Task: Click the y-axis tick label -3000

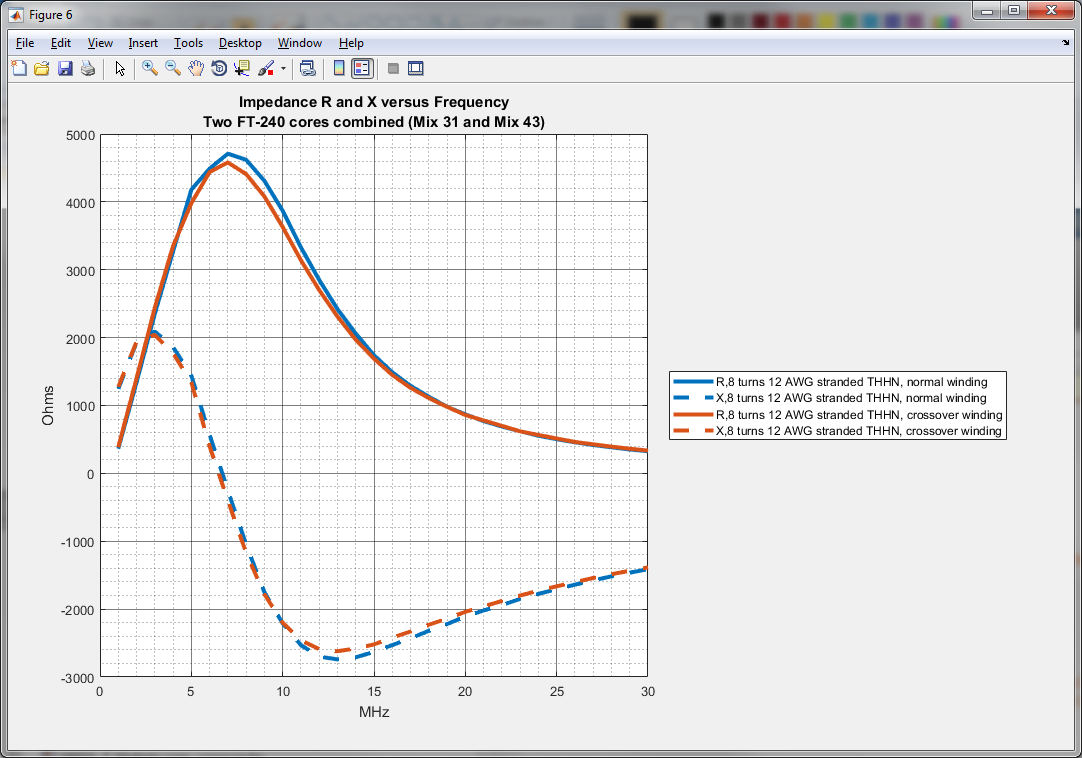Action: [78, 679]
